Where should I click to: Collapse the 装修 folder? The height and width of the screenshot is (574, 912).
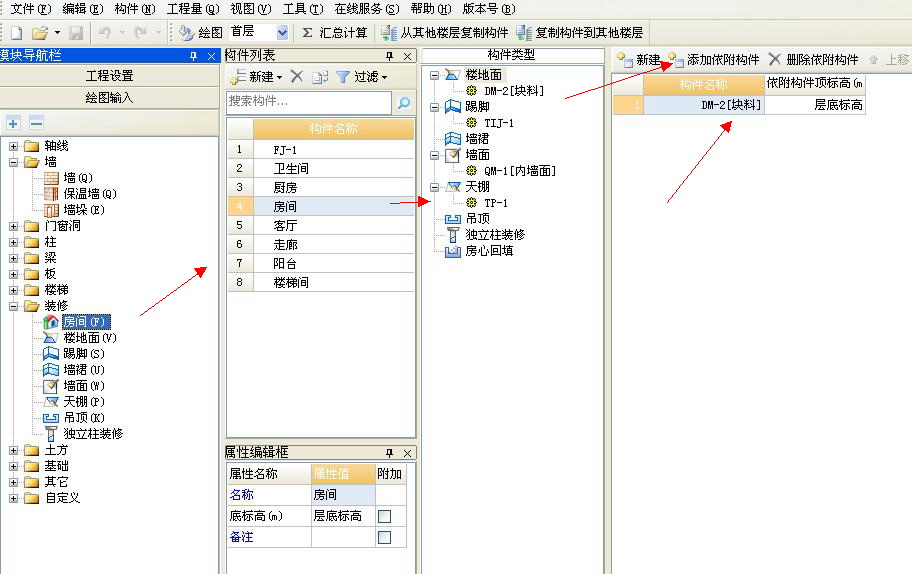tap(13, 306)
